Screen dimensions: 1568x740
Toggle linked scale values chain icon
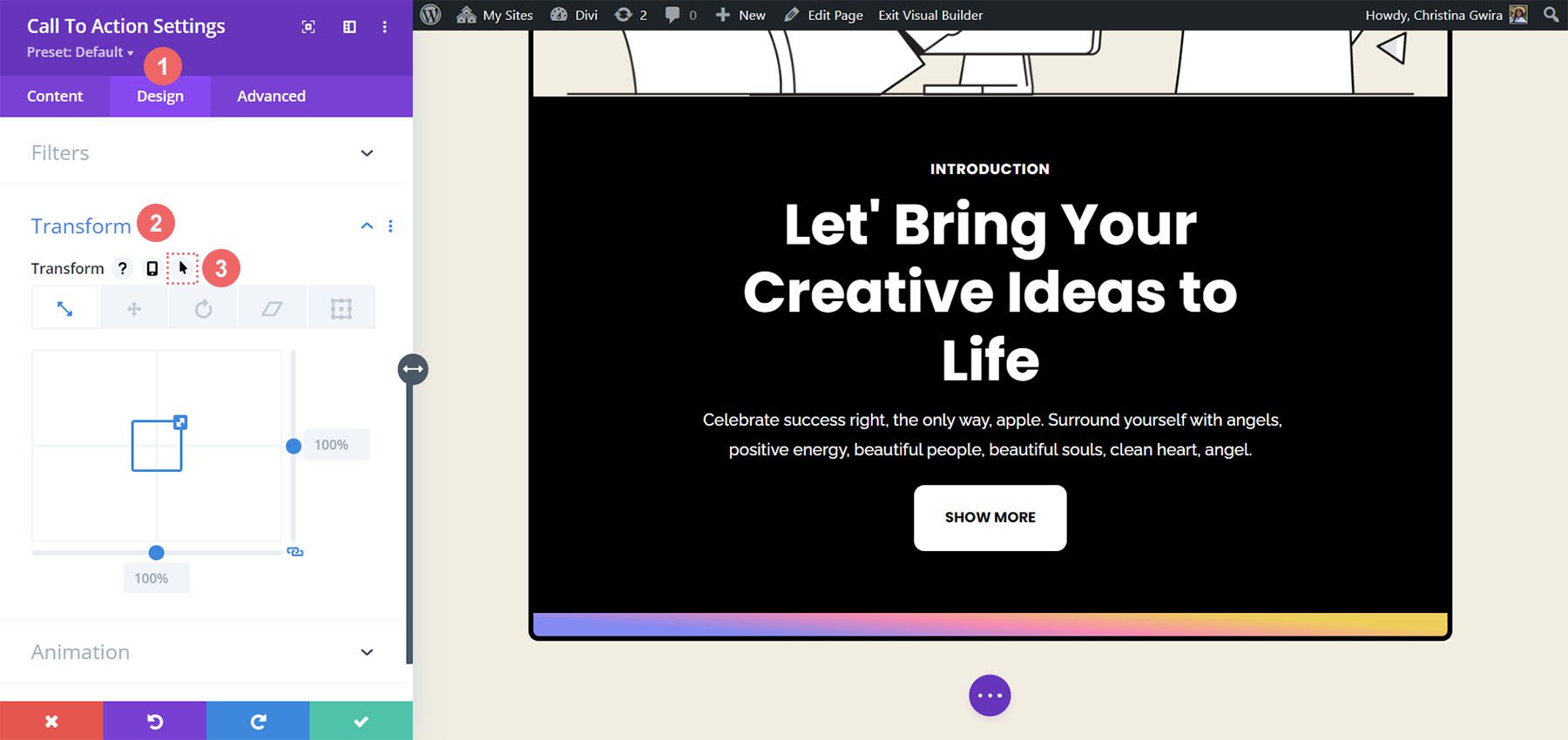tap(295, 552)
